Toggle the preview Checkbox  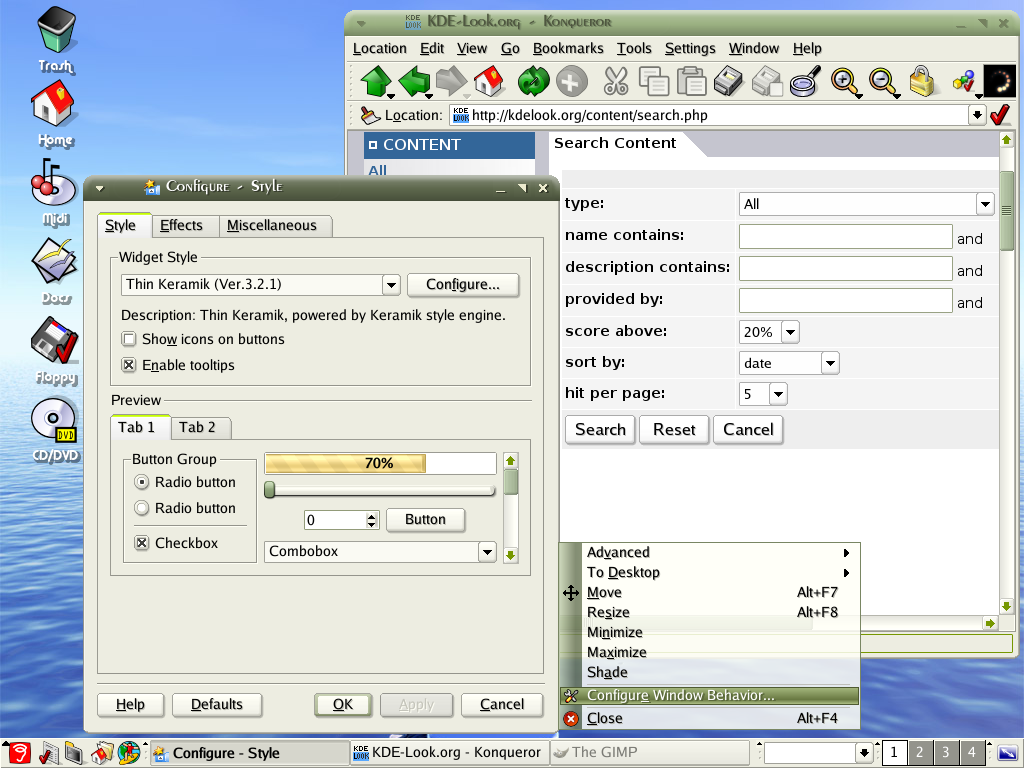(x=142, y=543)
